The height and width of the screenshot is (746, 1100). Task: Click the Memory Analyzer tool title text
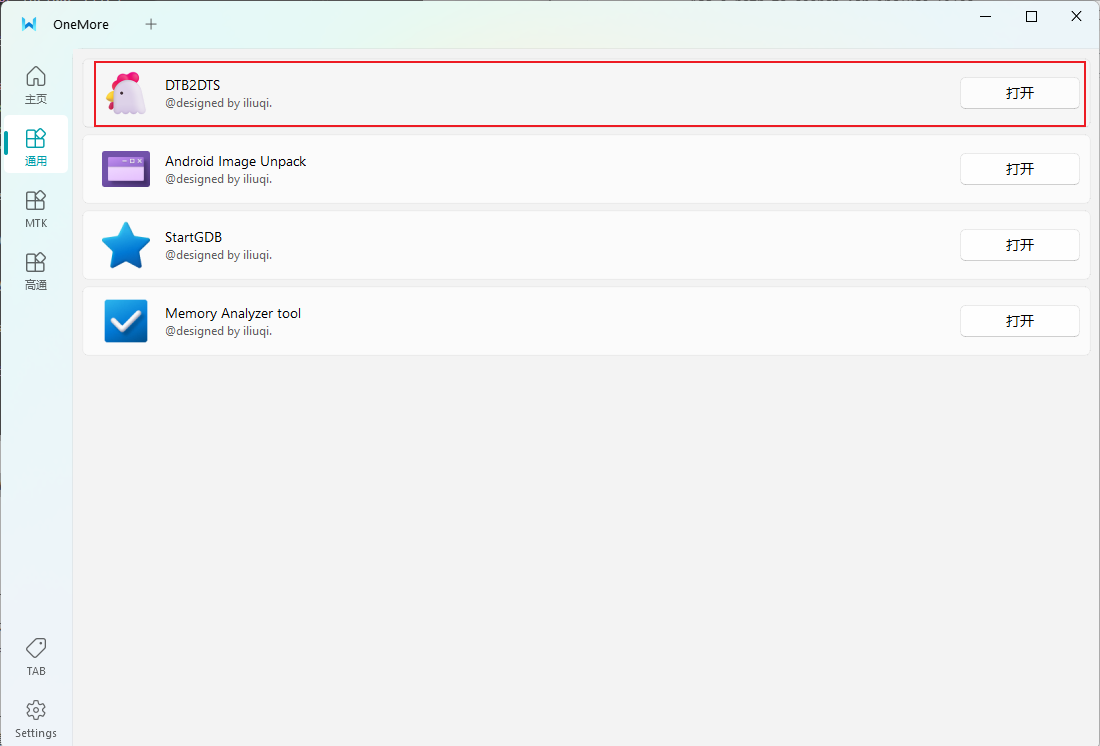[x=233, y=313]
